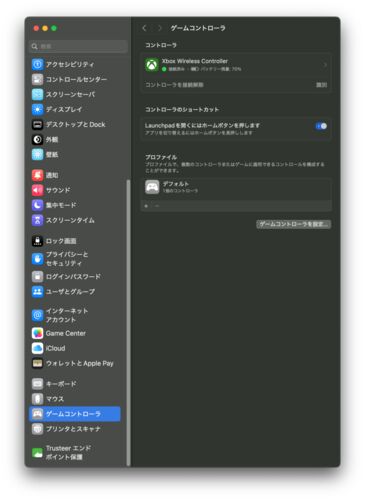Open ロック画面 lock screen settings
The width and height of the screenshot is (365, 500).
point(54,241)
